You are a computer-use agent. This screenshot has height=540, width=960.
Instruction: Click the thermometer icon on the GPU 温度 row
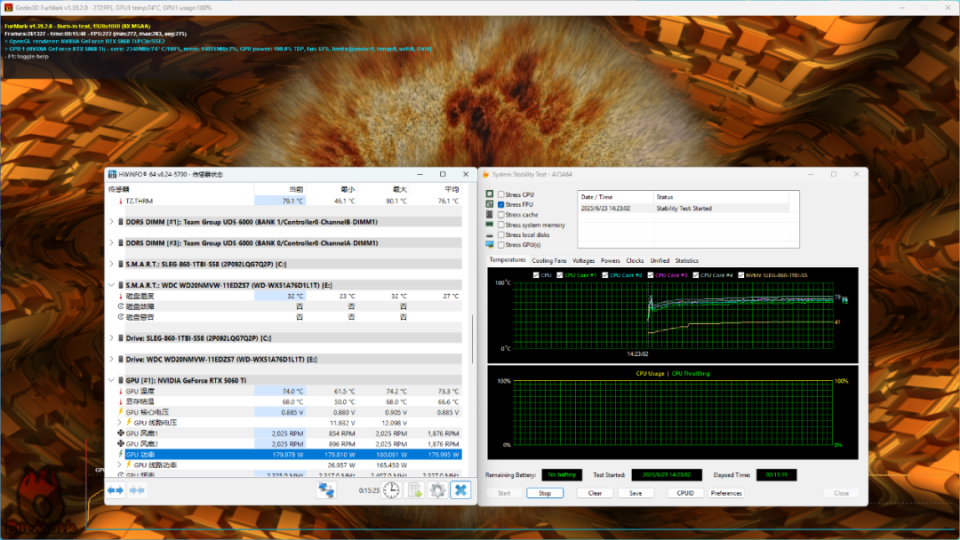[x=121, y=391]
